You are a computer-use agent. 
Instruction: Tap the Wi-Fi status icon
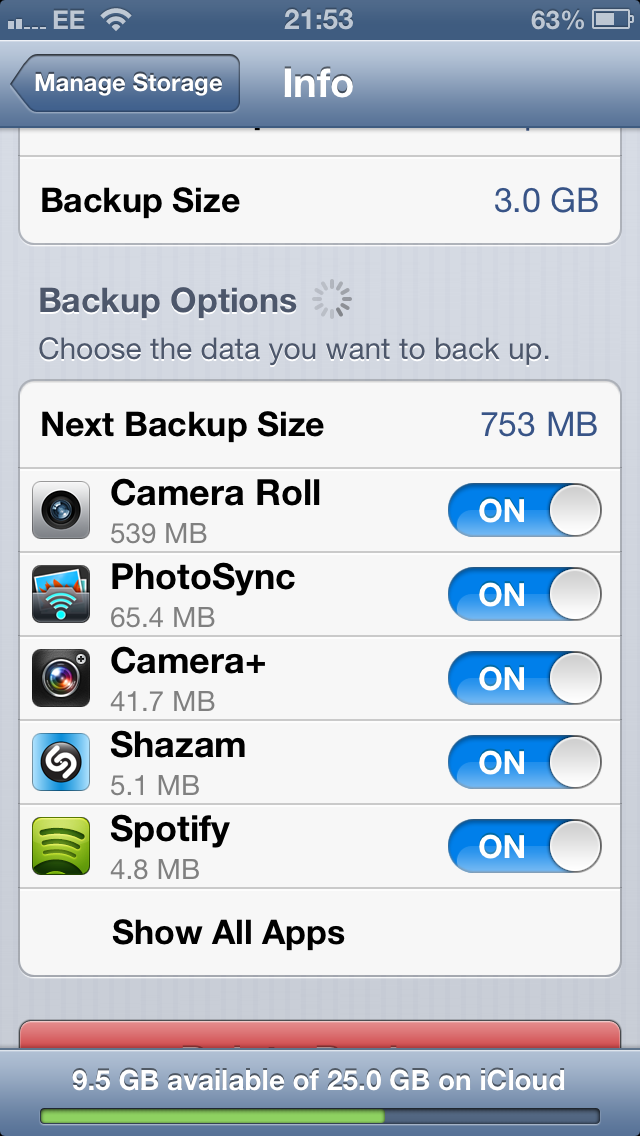coord(117,19)
